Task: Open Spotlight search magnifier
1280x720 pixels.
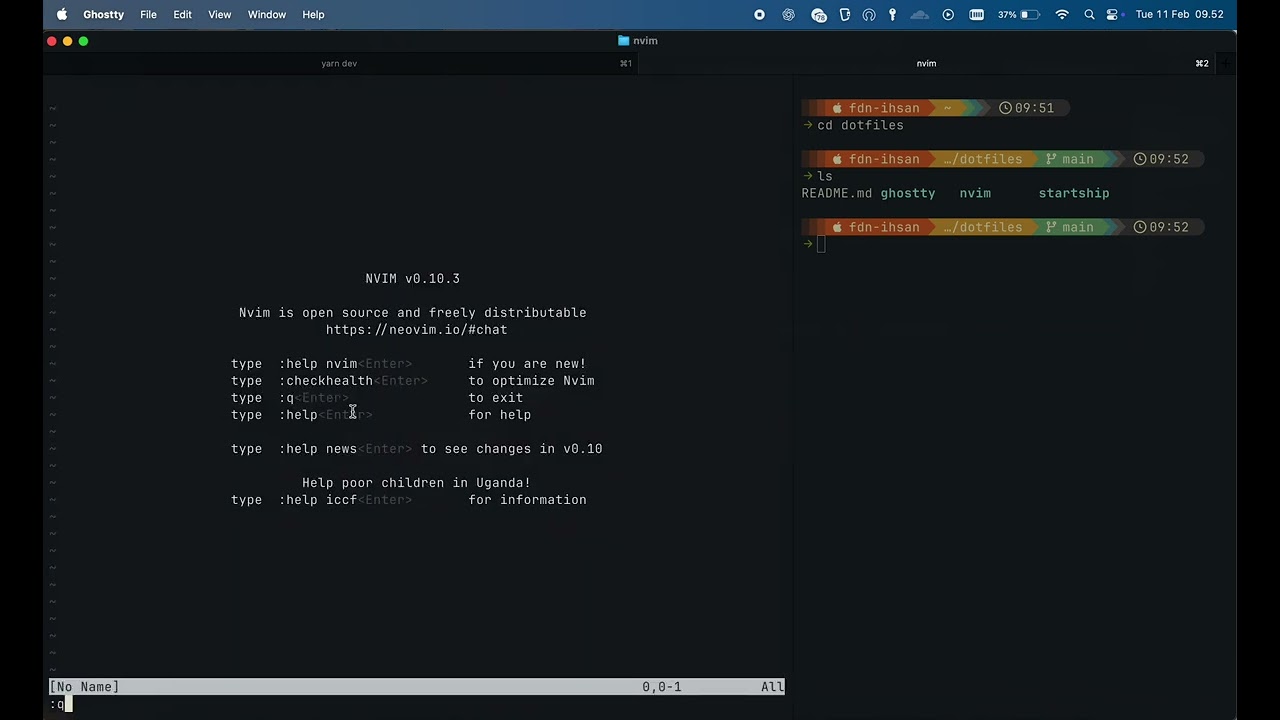Action: click(x=1089, y=14)
